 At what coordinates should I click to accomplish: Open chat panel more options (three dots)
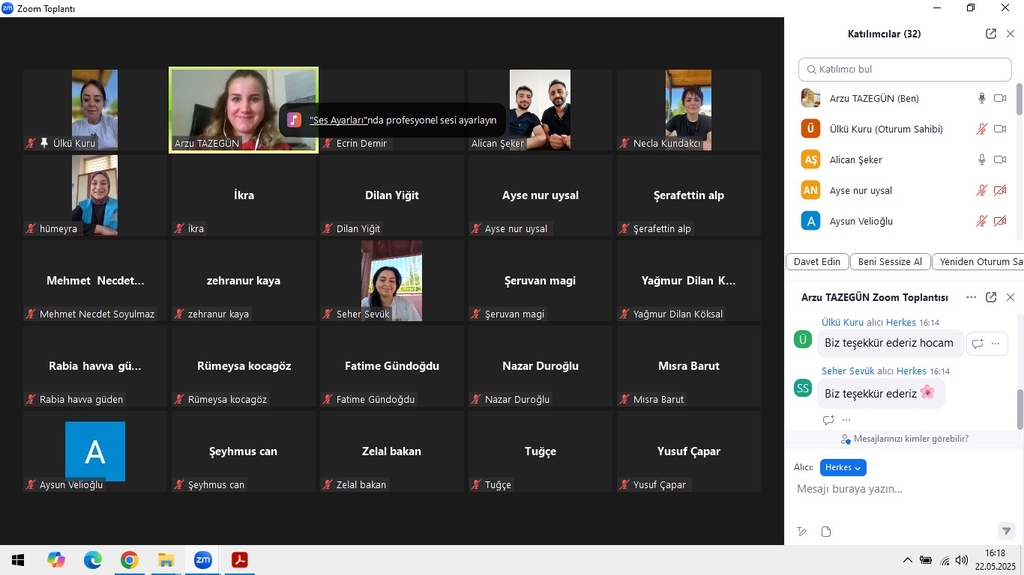point(971,297)
